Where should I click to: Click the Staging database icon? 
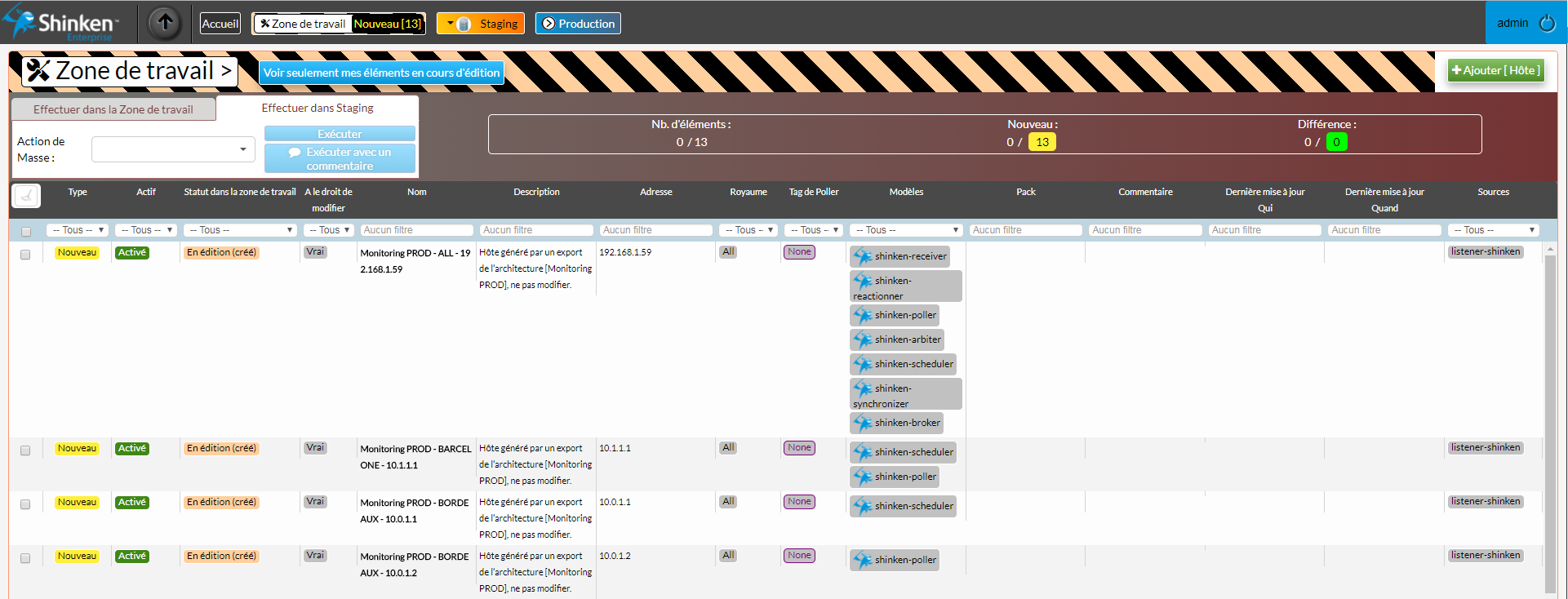click(x=464, y=24)
